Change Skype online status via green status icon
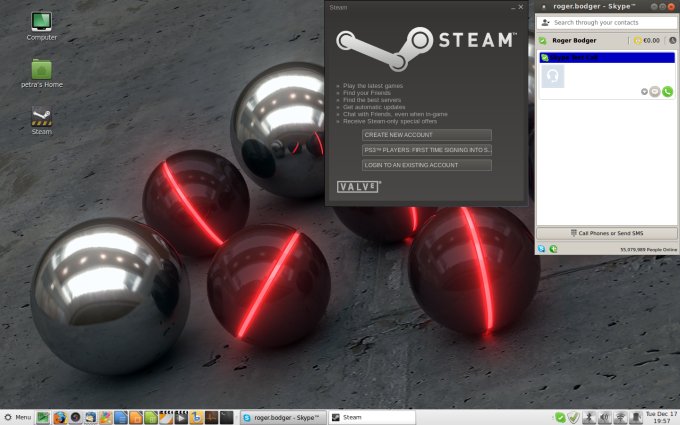The image size is (680, 425). [542, 41]
